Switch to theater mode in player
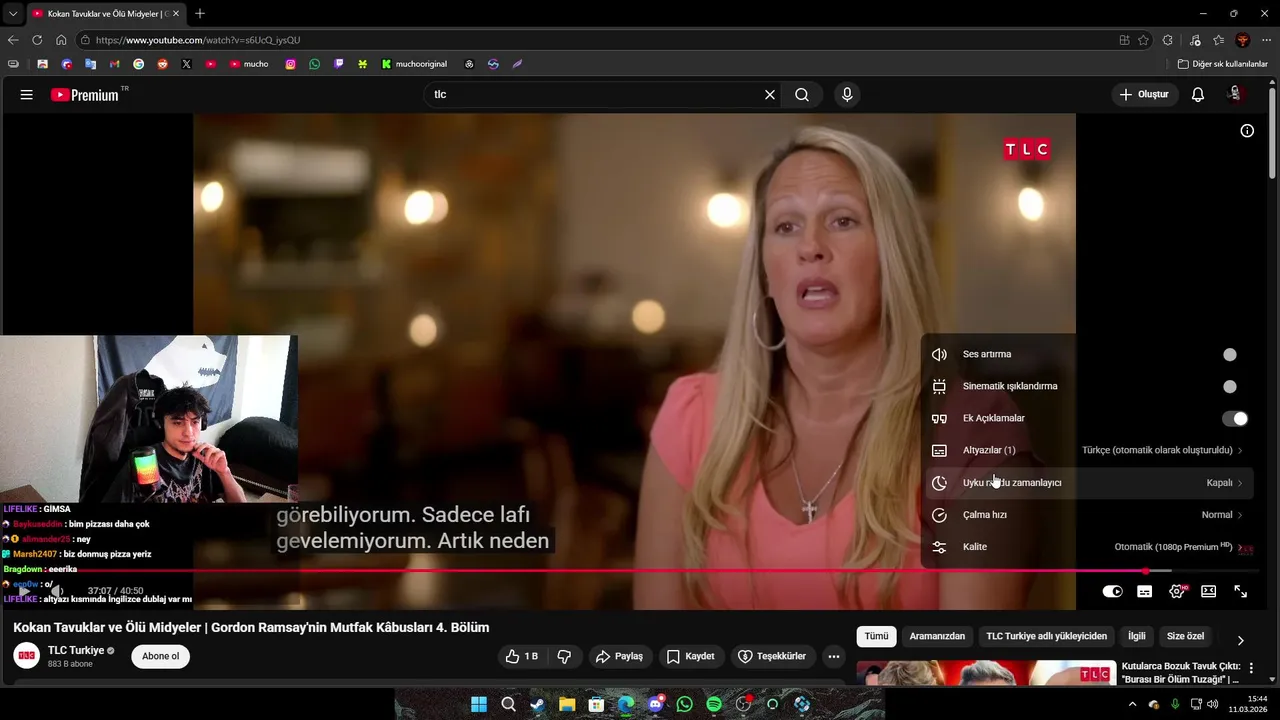The height and width of the screenshot is (720, 1280). click(x=1209, y=592)
